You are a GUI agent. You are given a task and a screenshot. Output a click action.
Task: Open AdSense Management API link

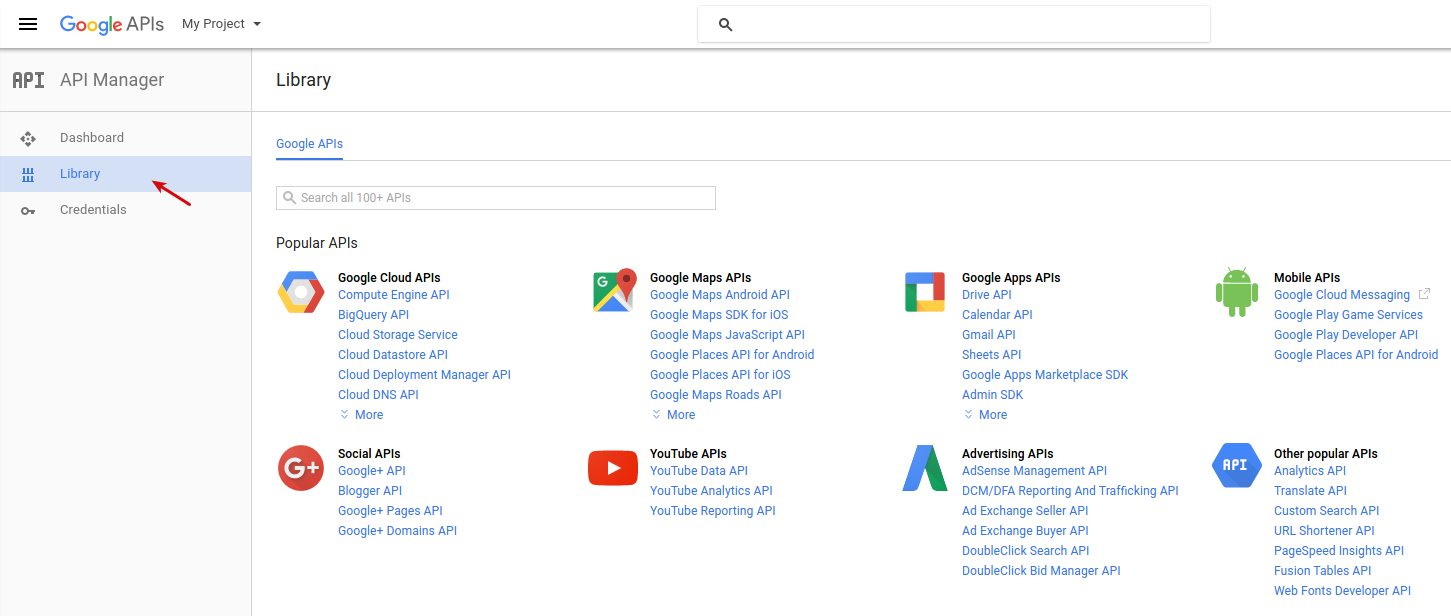tap(1034, 471)
